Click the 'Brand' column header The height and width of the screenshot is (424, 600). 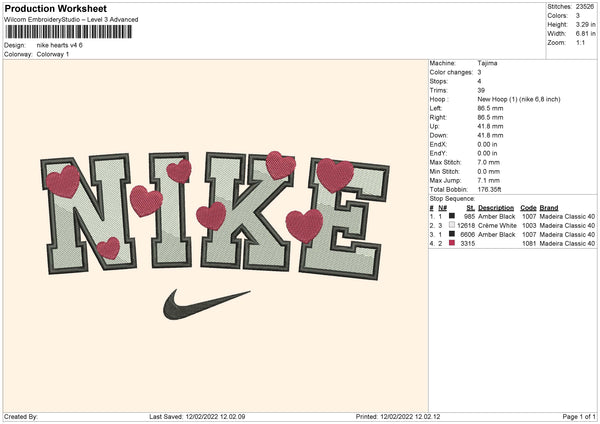(549, 207)
